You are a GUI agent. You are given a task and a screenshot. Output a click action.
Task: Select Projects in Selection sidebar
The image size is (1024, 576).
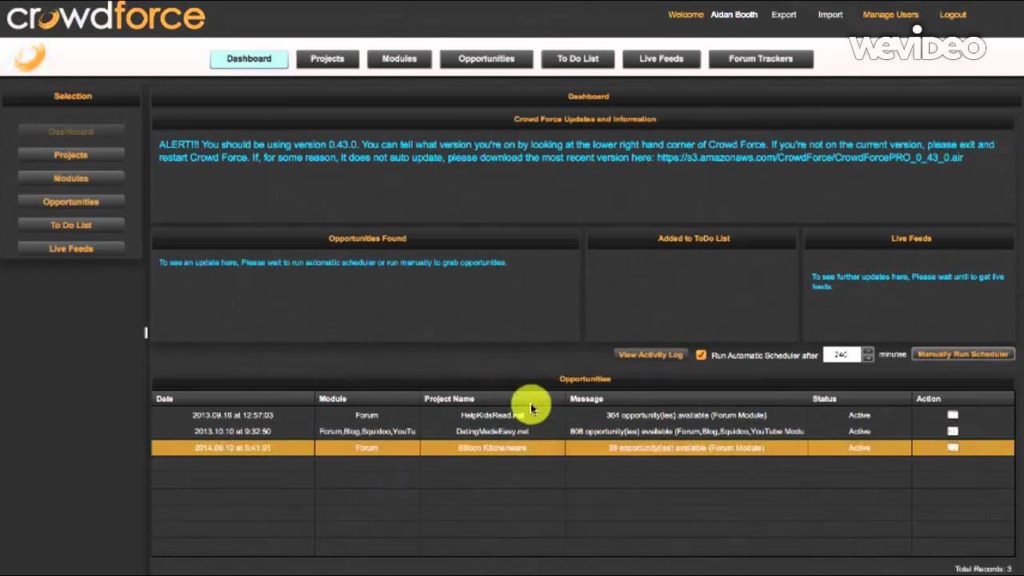[71, 155]
